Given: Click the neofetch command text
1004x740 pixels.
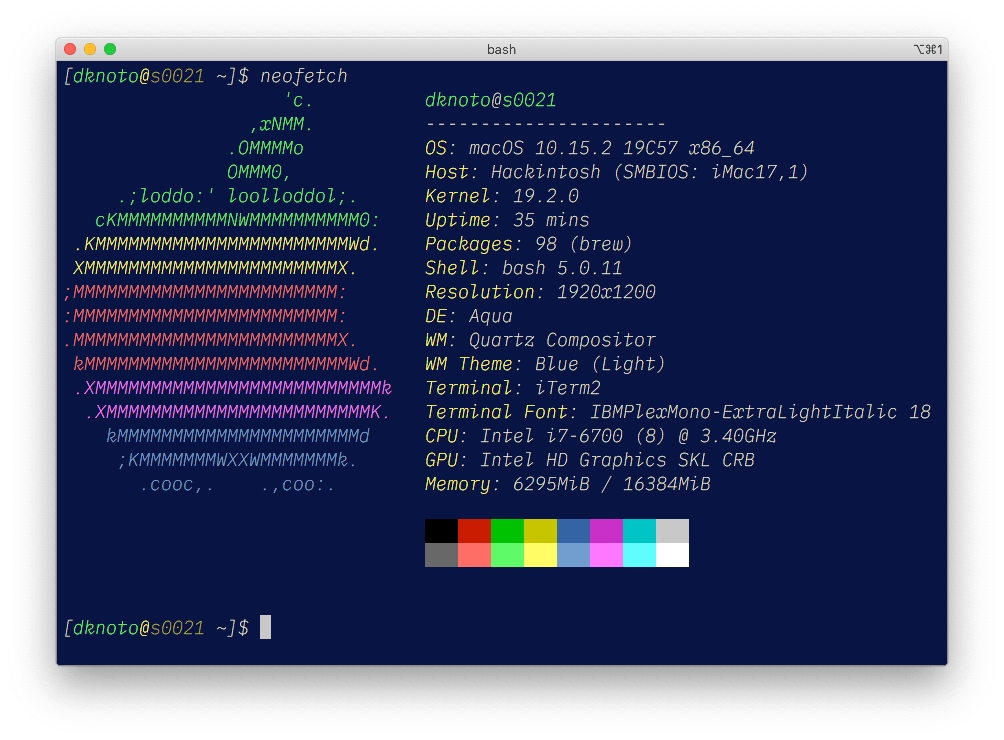Looking at the screenshot, I should coord(304,76).
